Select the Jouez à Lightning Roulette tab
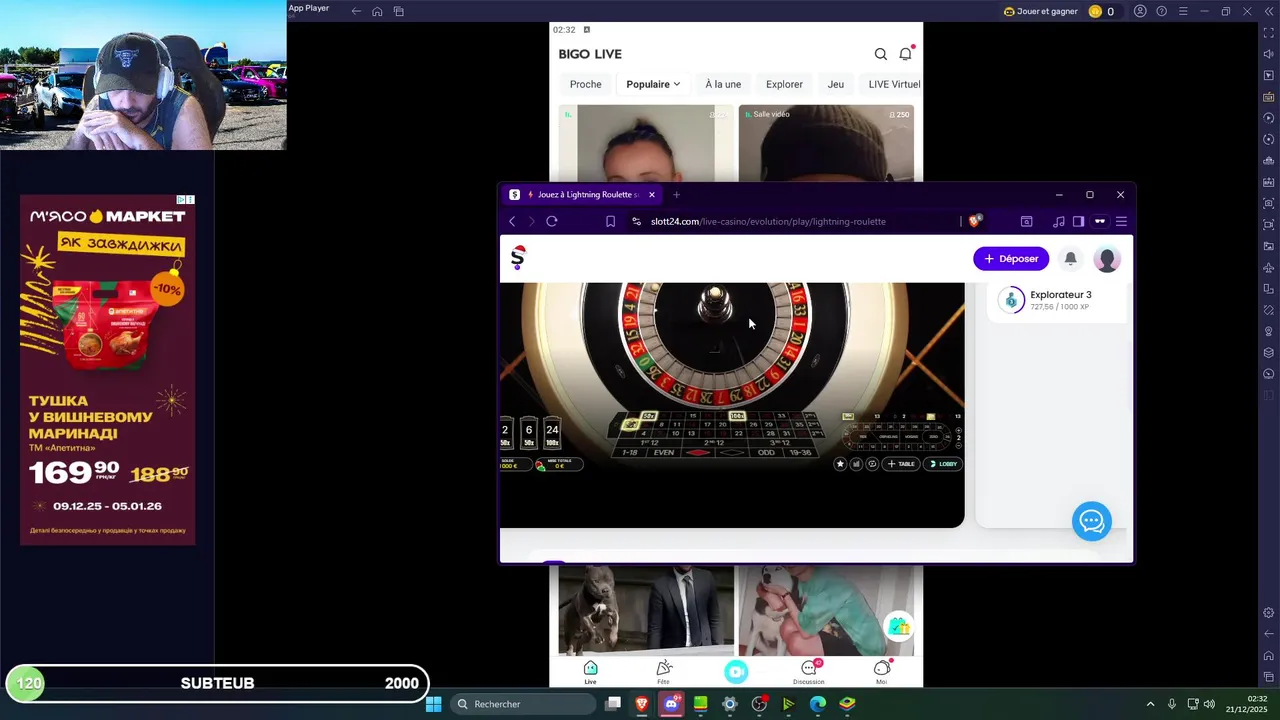This screenshot has width=1280, height=720. tap(582, 195)
